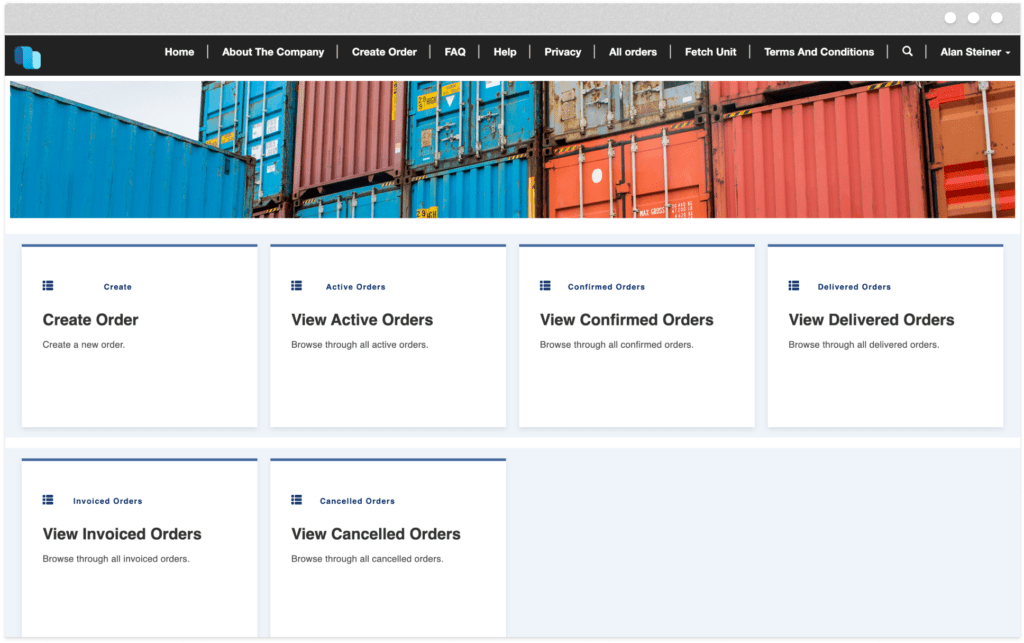Click the View Active Orders link
Viewport: 1024px width, 643px height.
click(361, 320)
